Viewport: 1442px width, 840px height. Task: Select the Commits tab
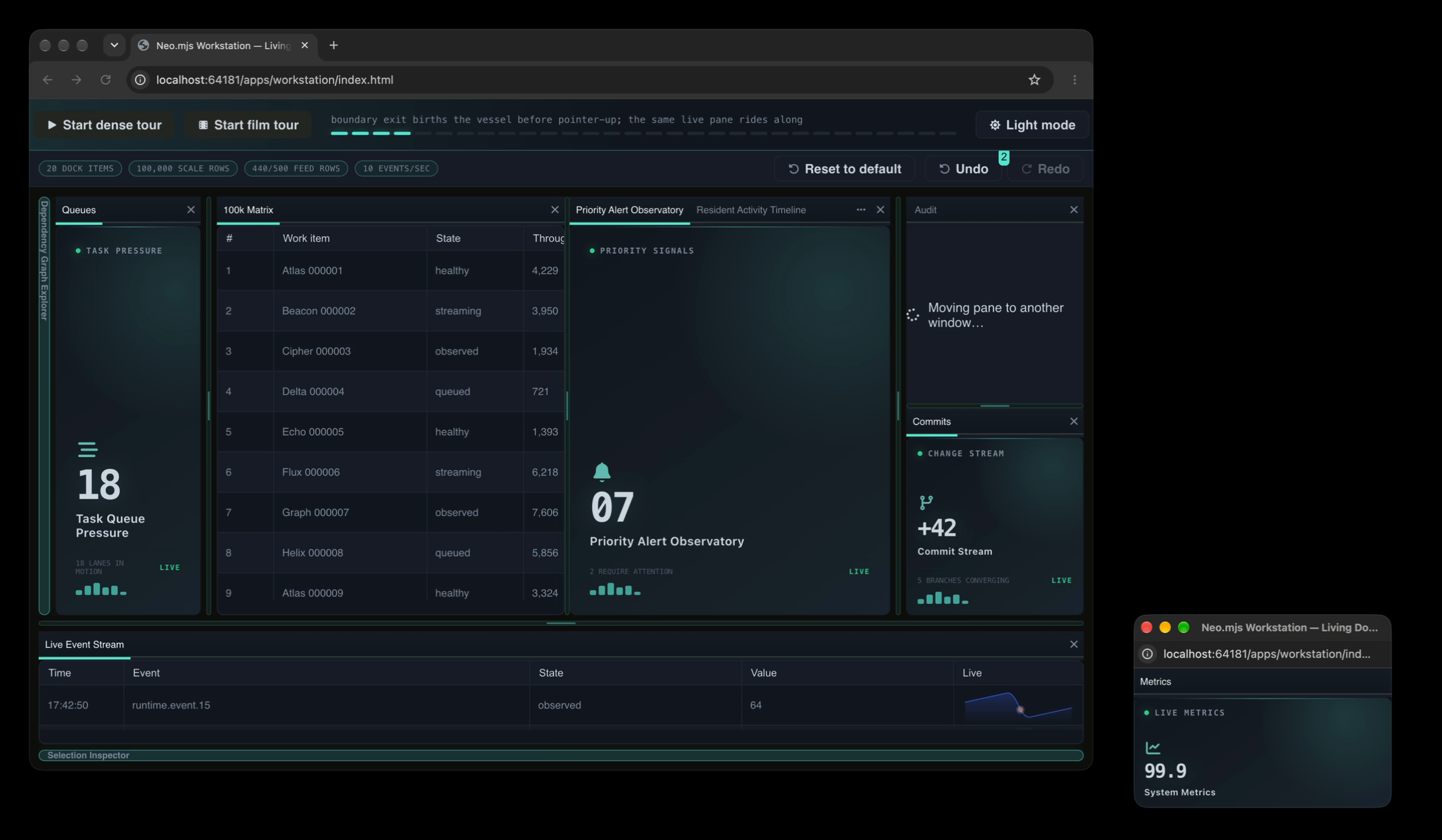931,421
